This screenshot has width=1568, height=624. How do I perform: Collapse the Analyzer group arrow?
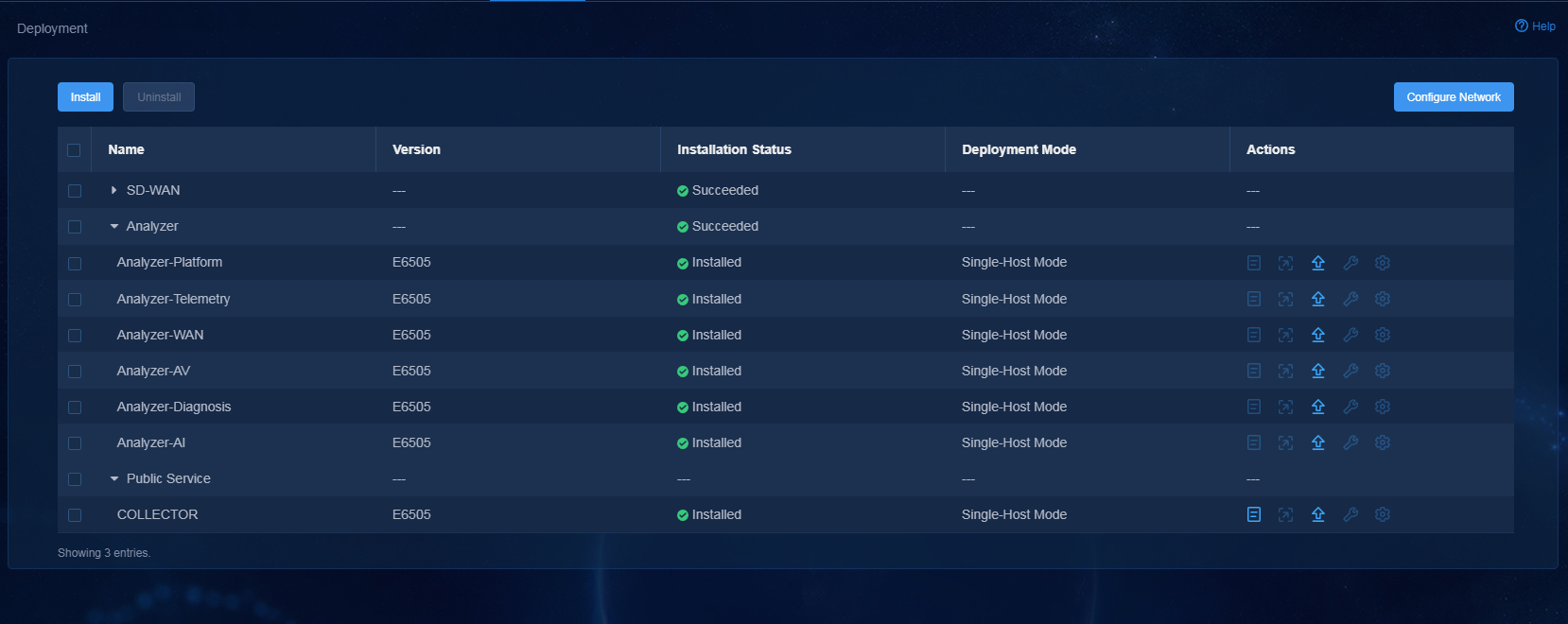114,226
